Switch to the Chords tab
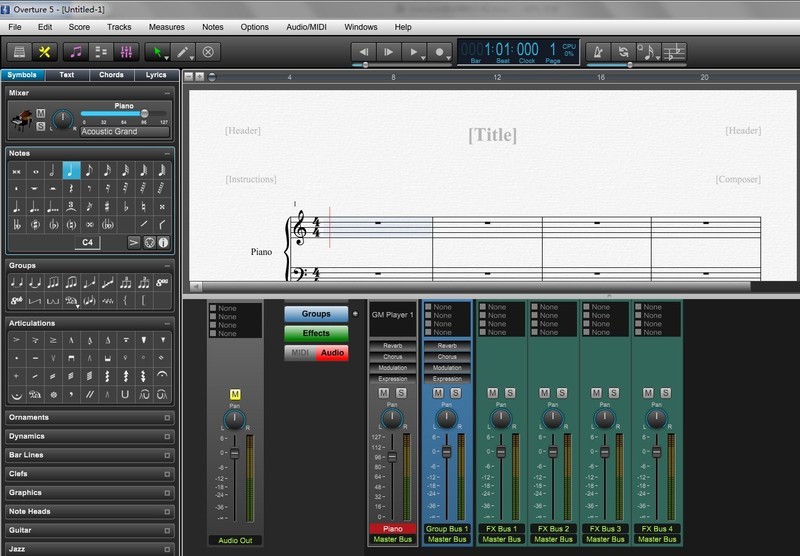This screenshot has width=800, height=556. click(x=111, y=75)
